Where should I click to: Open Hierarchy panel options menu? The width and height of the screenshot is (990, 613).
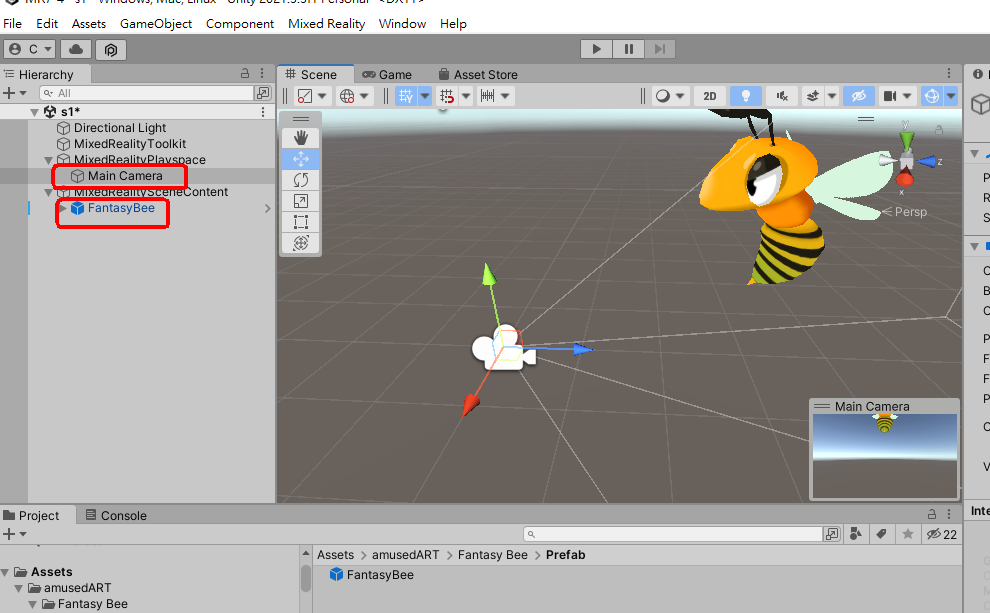pos(262,73)
